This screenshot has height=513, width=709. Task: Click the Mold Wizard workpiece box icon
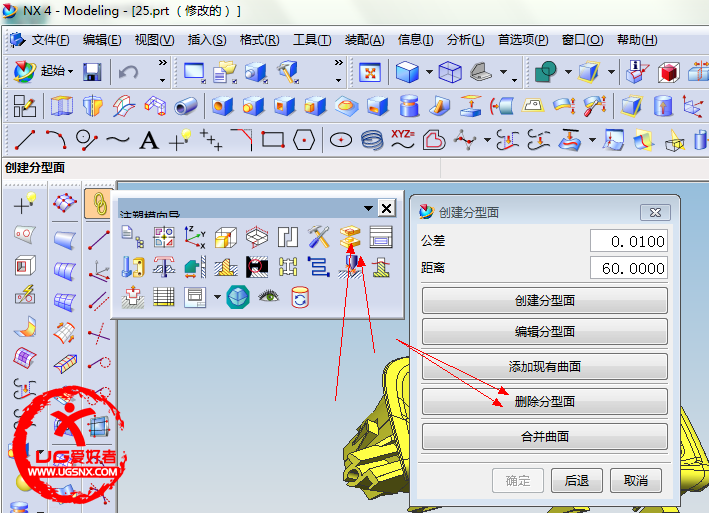coord(226,237)
